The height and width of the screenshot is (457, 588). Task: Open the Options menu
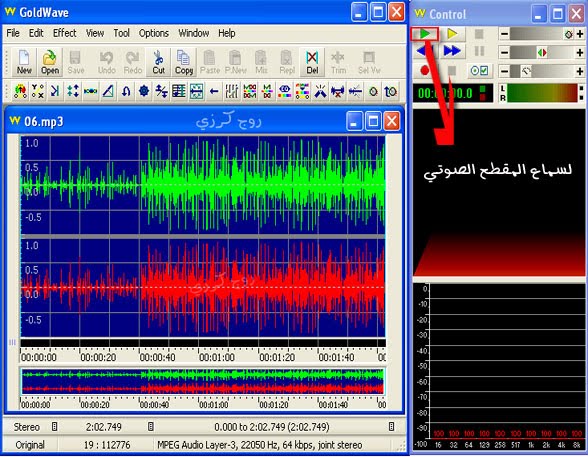pos(154,33)
